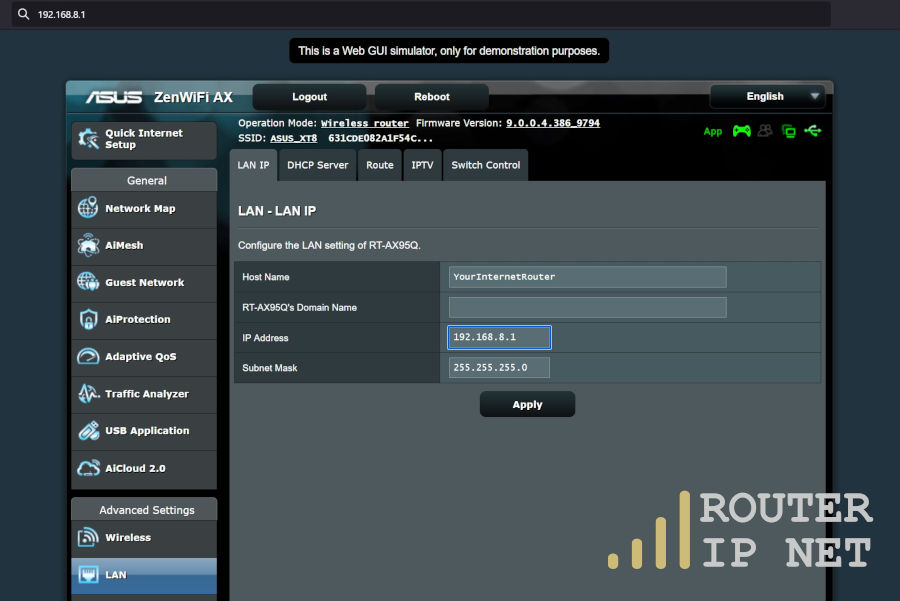Viewport: 900px width, 601px height.
Task: Click the Wireless router operation mode link
Action: (364, 123)
